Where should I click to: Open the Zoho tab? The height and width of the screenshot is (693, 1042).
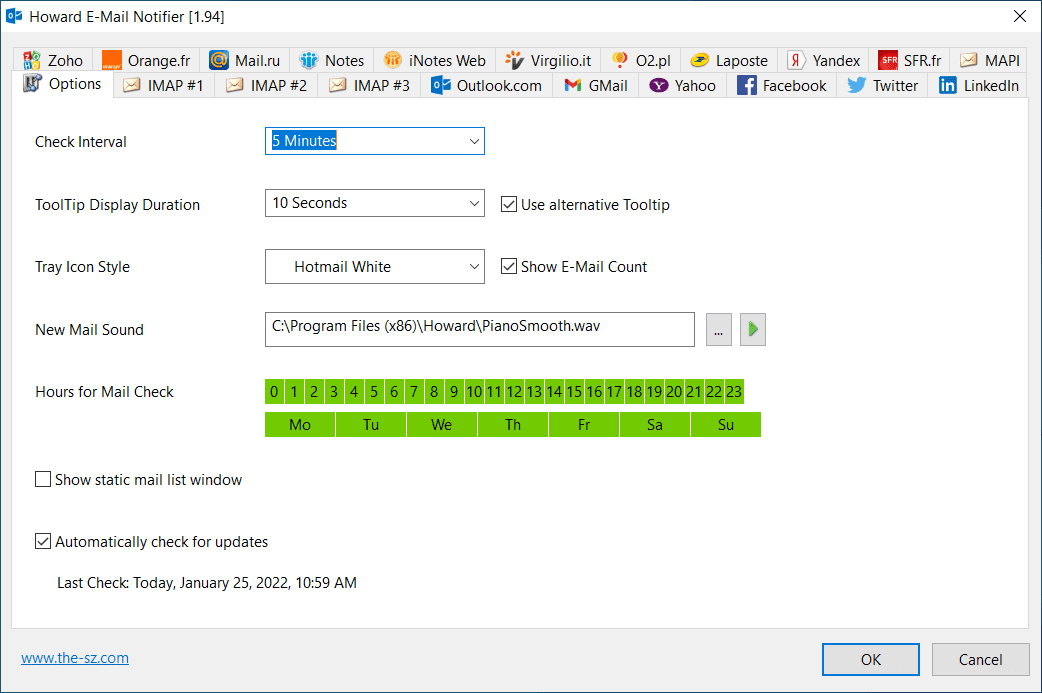(53, 60)
